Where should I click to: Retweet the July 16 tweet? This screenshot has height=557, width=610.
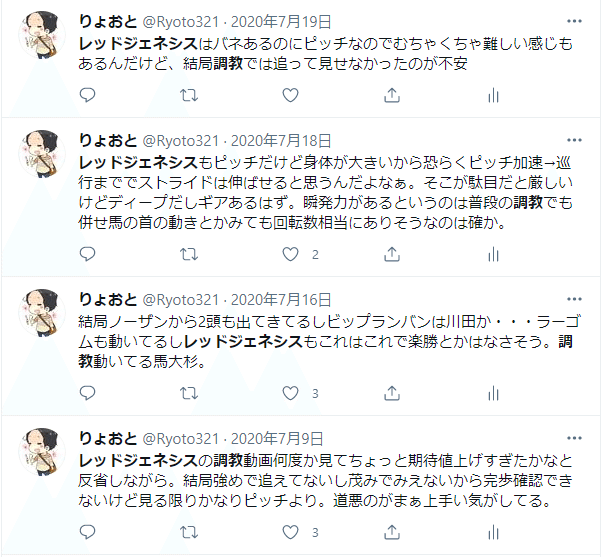189,393
